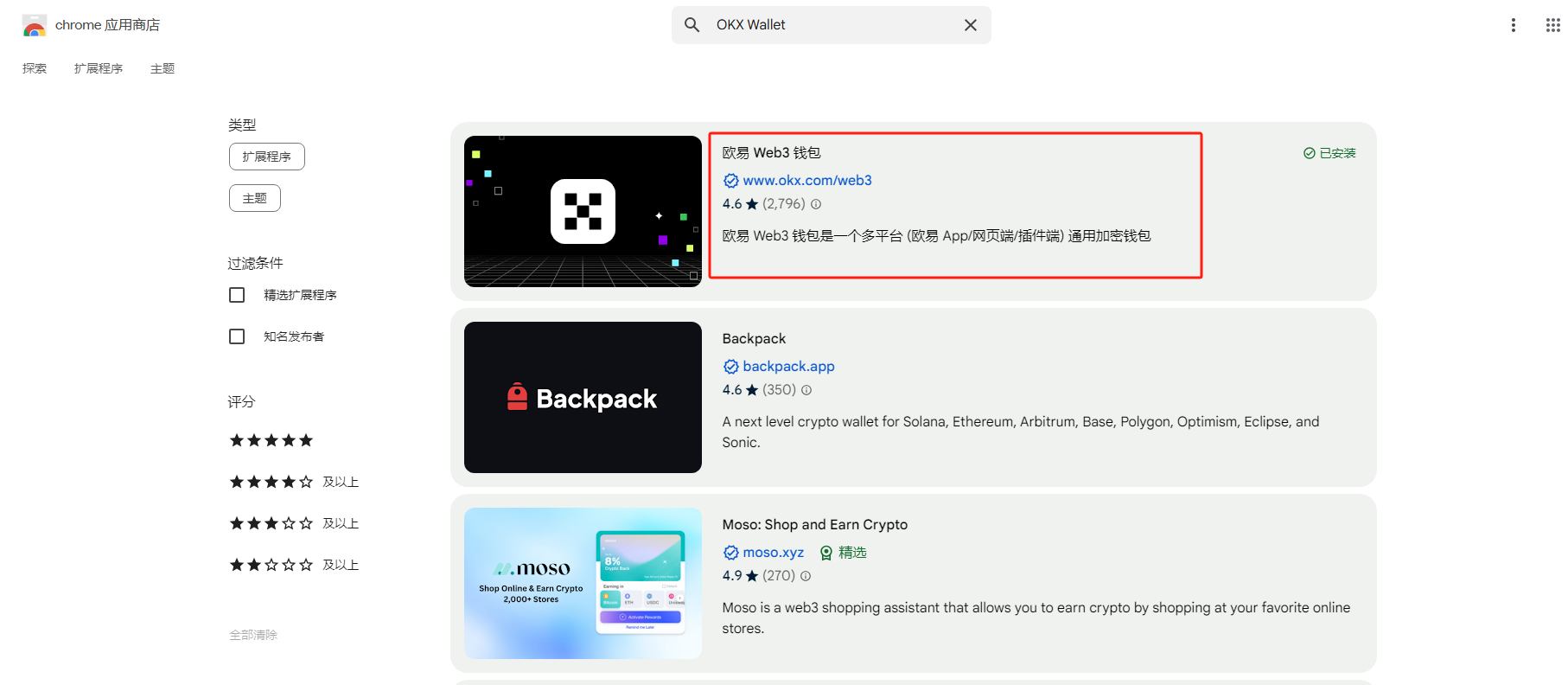
Task: Click the moso.xyz publisher link
Action: click(773, 553)
